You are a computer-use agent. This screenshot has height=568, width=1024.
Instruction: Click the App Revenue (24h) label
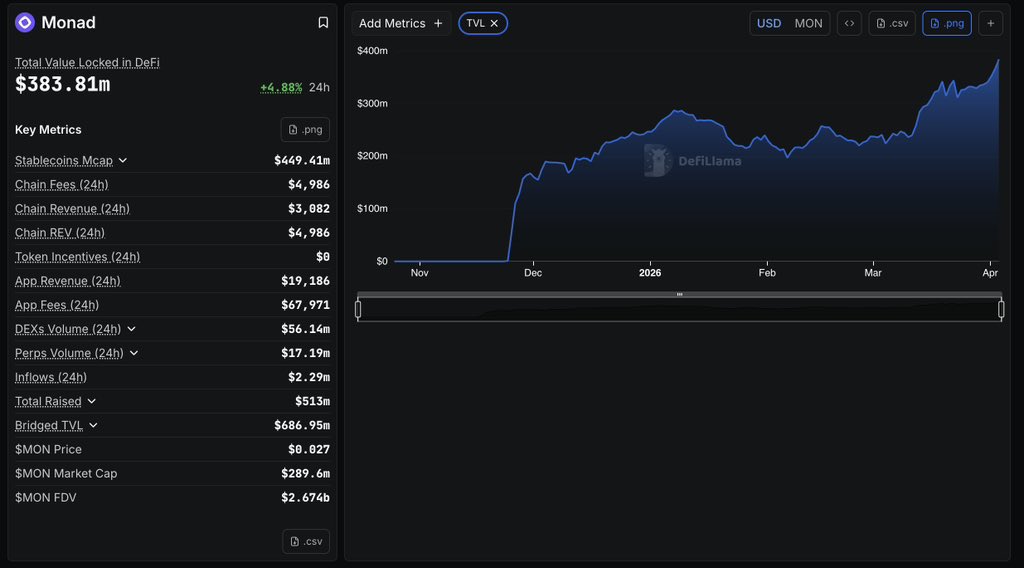(x=68, y=281)
